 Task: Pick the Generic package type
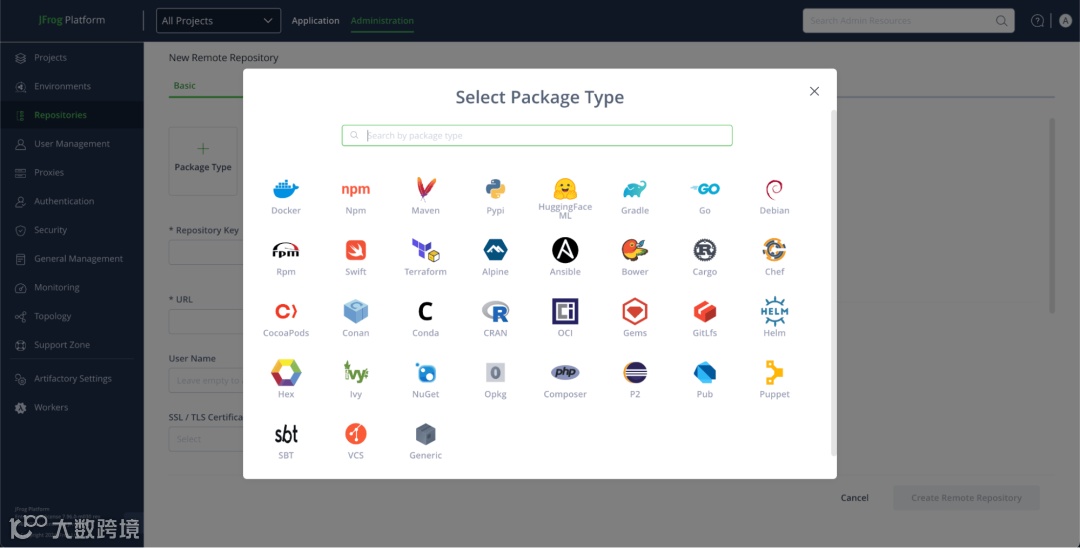click(x=426, y=442)
